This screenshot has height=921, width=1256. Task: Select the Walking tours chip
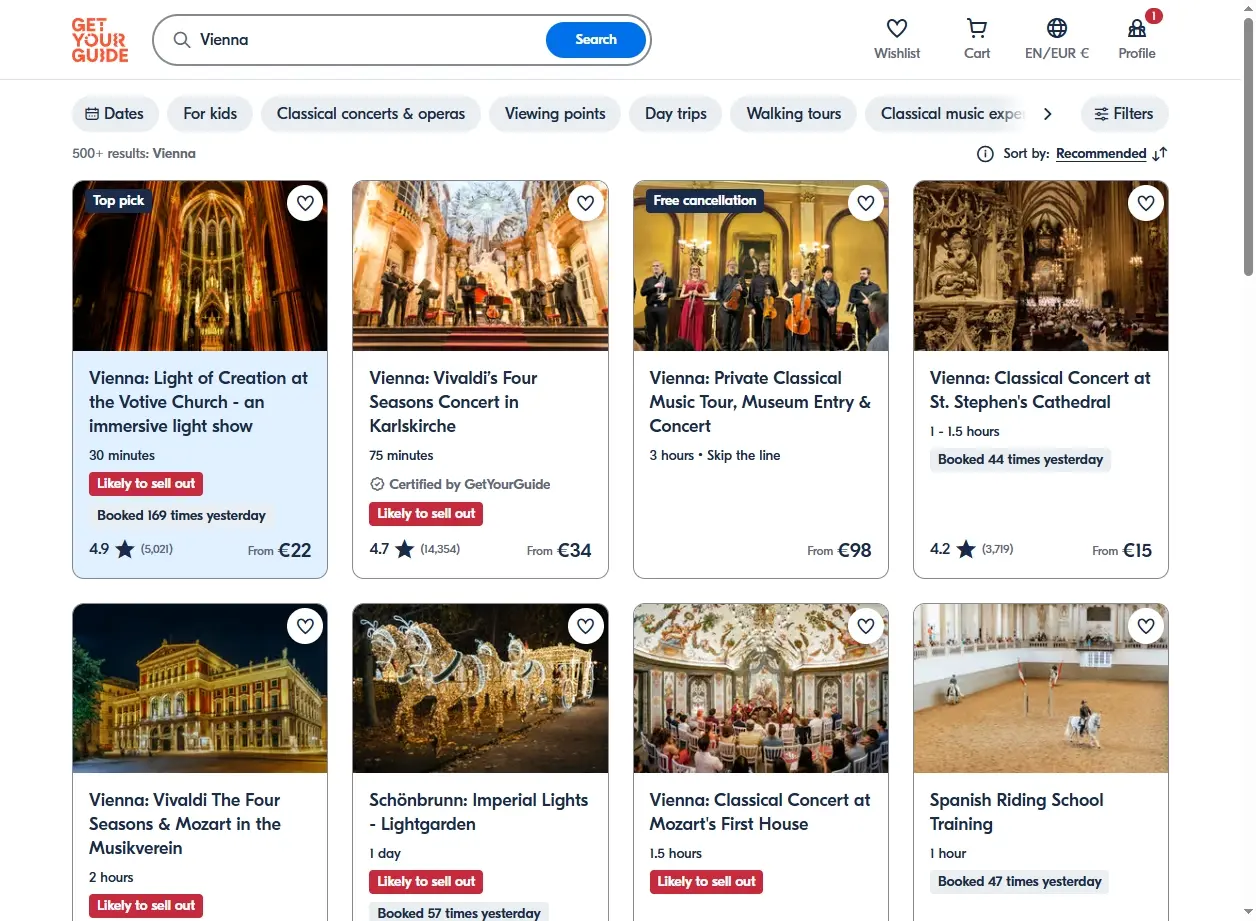(794, 114)
